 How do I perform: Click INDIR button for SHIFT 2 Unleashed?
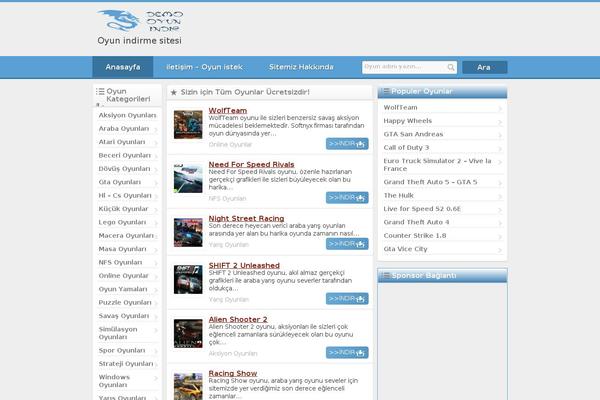[347, 299]
